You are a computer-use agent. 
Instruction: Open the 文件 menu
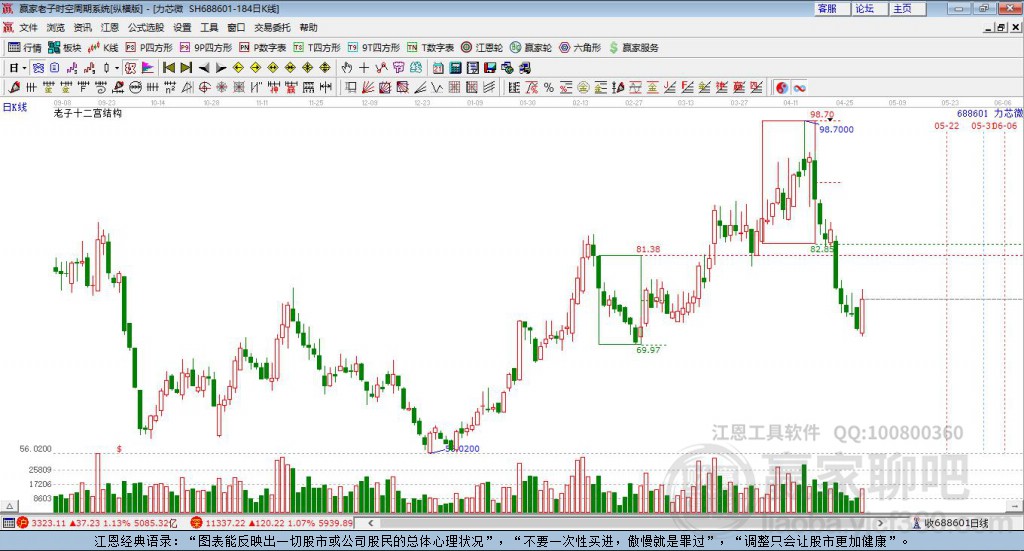[x=28, y=27]
